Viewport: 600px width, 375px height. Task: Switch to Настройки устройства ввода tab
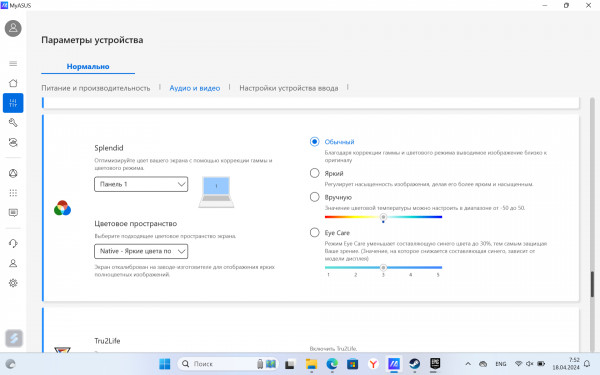pyautogui.click(x=289, y=88)
